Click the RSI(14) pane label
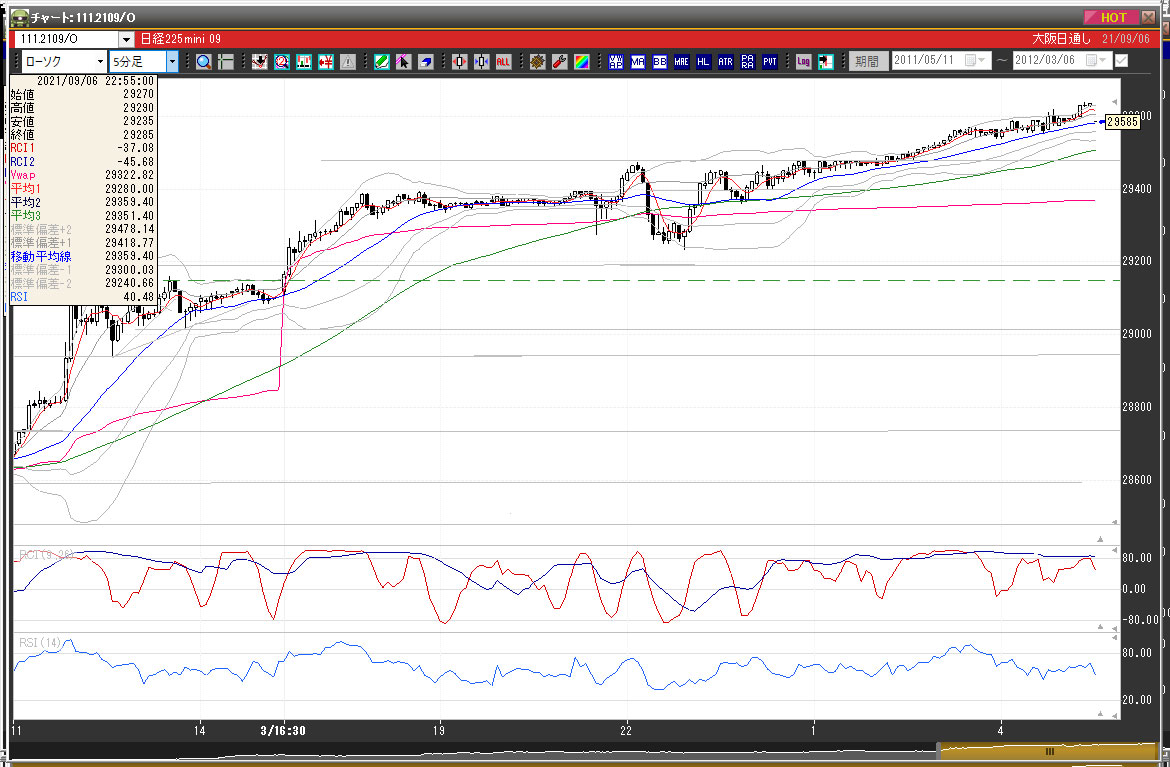 (40, 642)
